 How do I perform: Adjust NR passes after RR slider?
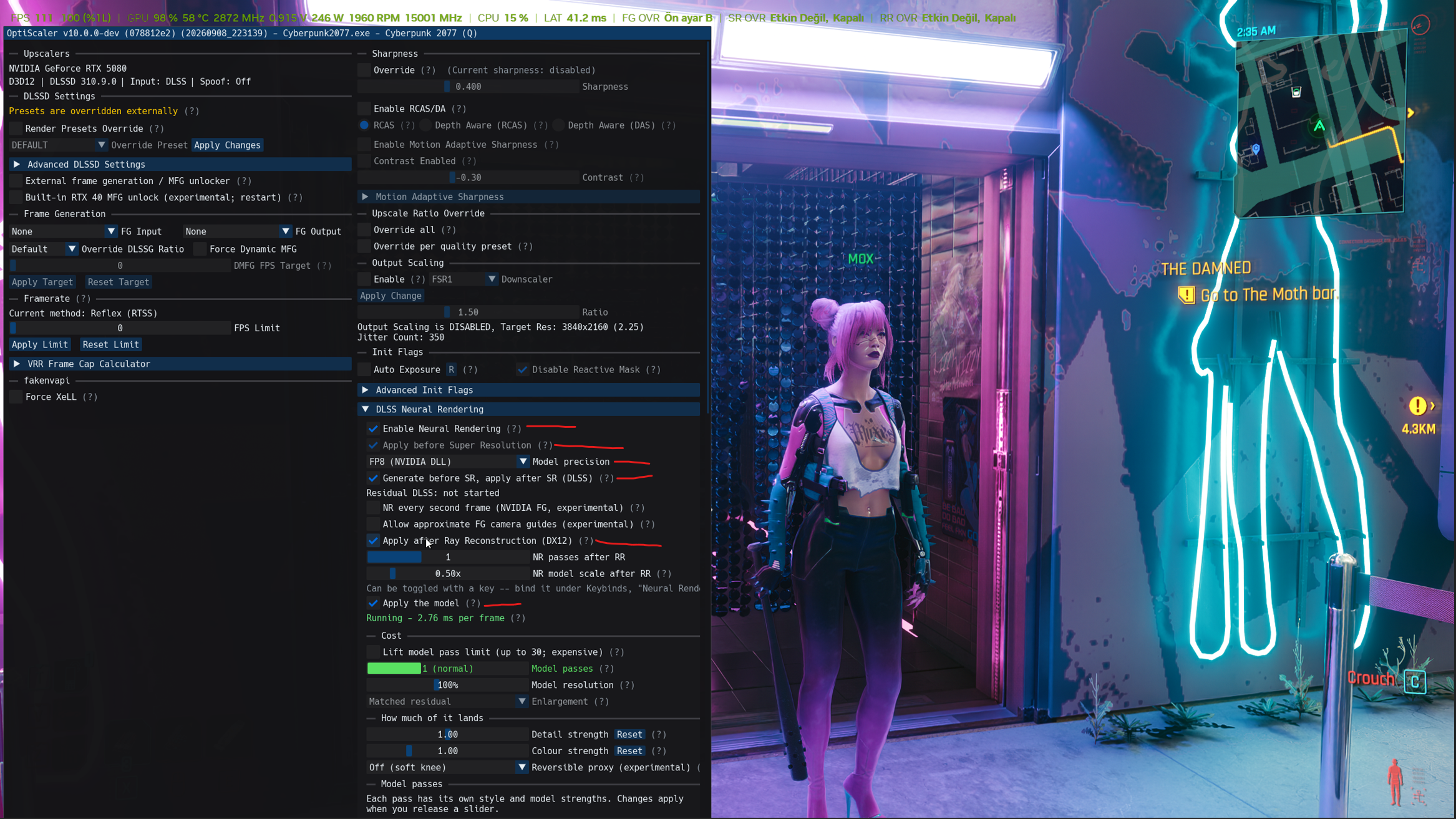tap(448, 557)
